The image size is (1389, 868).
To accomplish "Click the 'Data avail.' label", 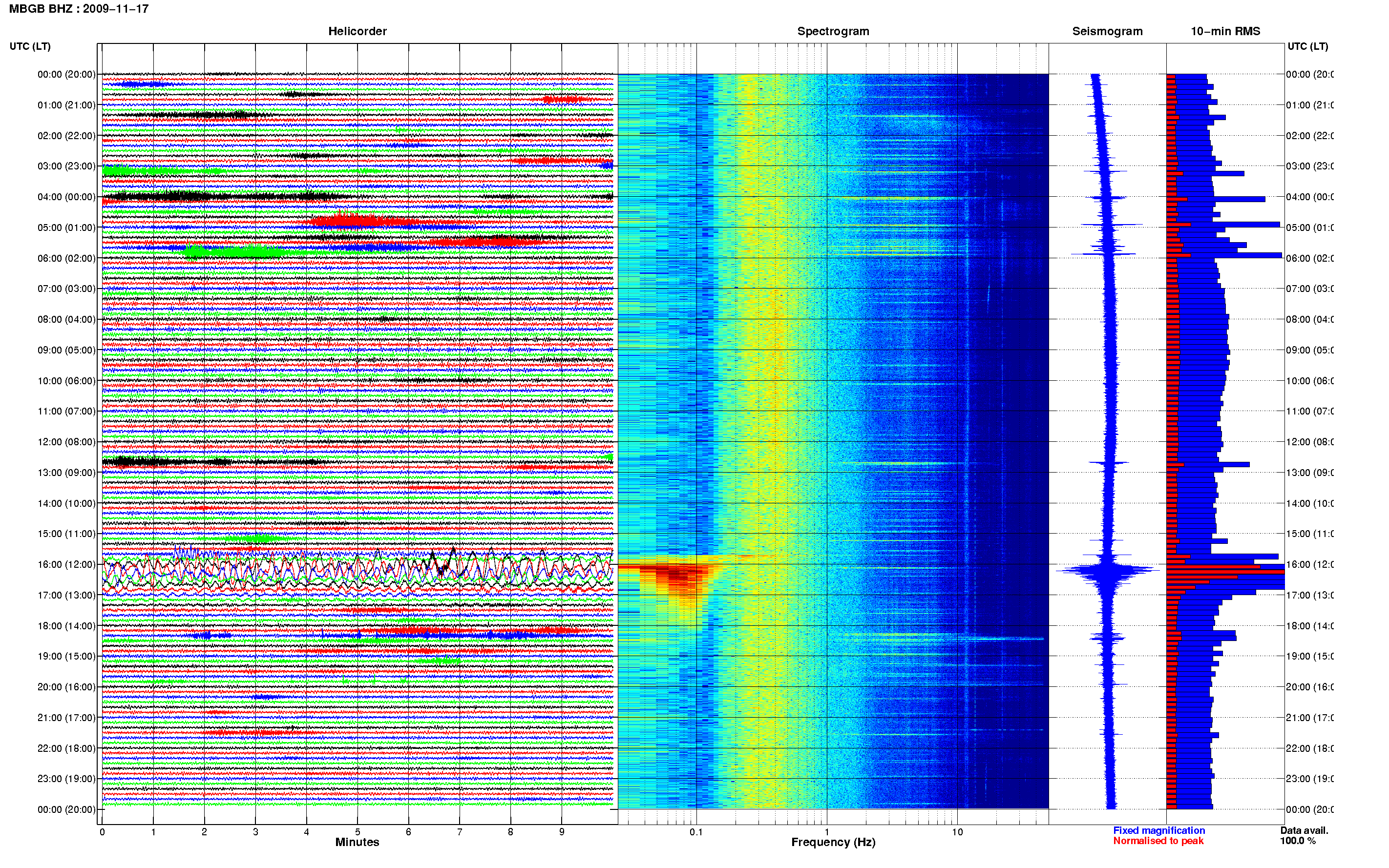I will [1304, 830].
